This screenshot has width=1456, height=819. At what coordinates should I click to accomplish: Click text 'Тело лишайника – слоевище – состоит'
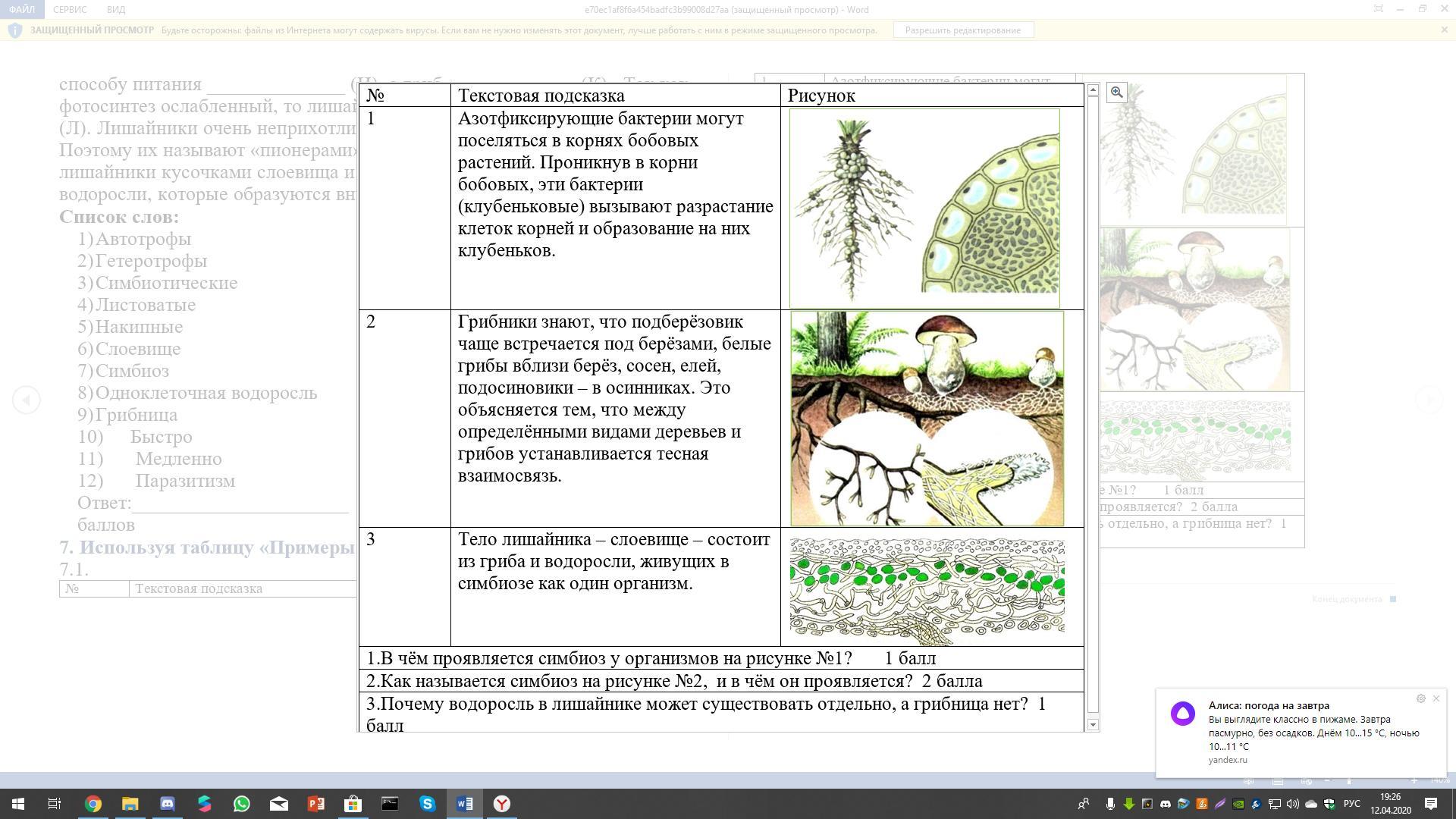coord(614,539)
